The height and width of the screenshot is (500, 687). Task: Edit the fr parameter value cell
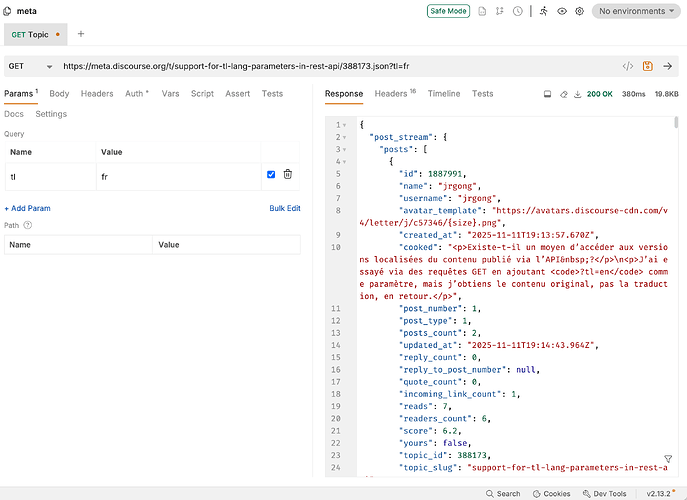(179, 177)
